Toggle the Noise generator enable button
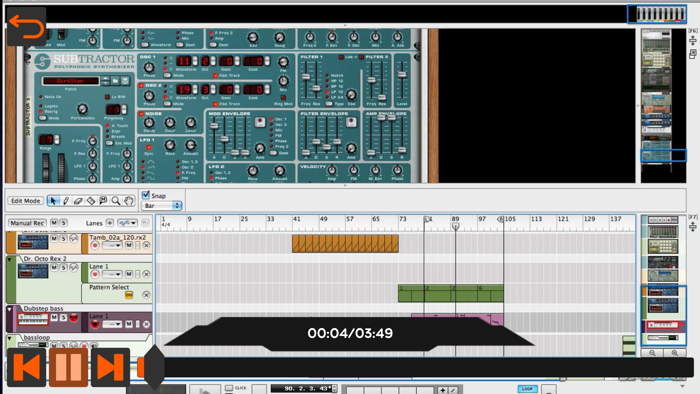The height and width of the screenshot is (394, 700). (x=142, y=114)
